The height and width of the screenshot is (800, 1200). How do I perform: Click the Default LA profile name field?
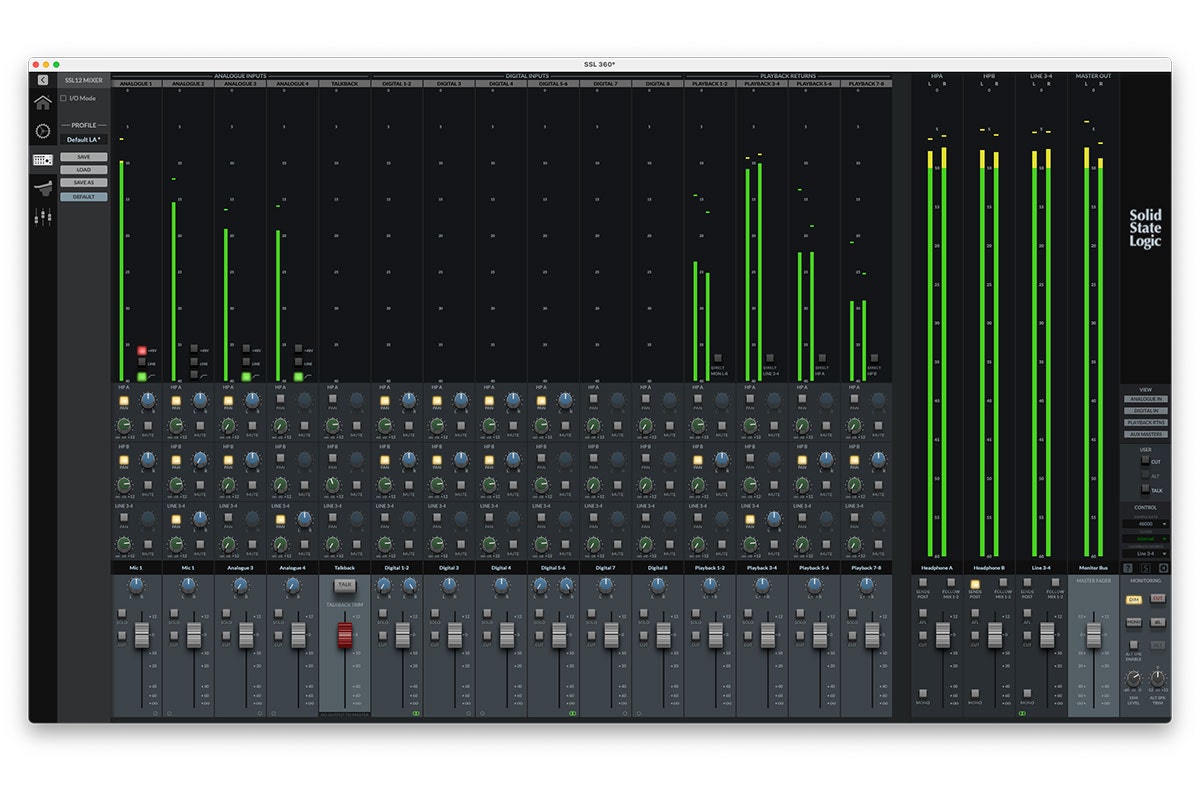[84, 139]
